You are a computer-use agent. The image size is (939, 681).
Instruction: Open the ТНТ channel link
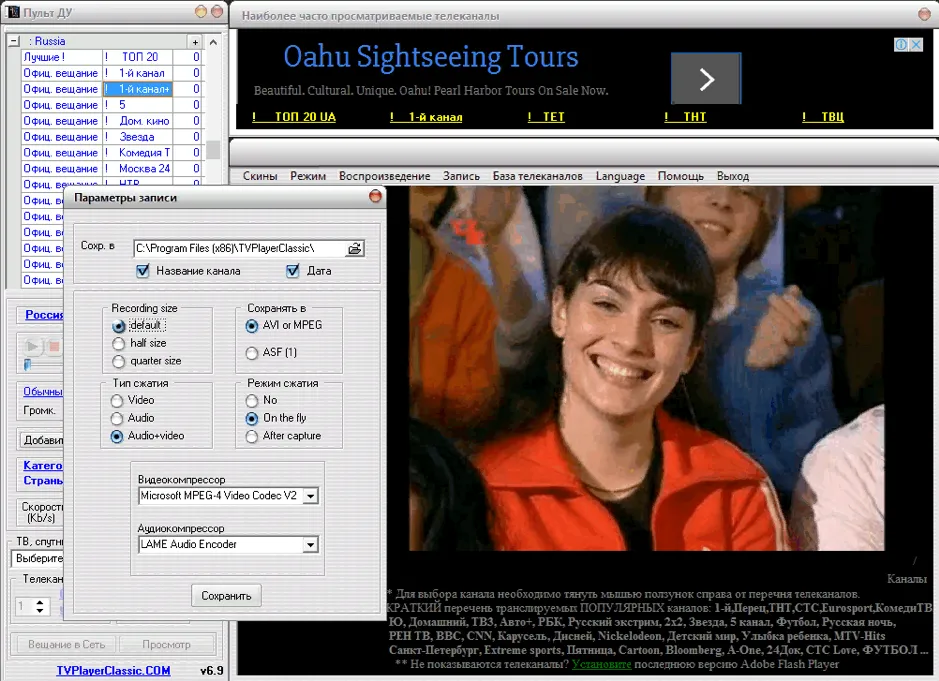[685, 117]
